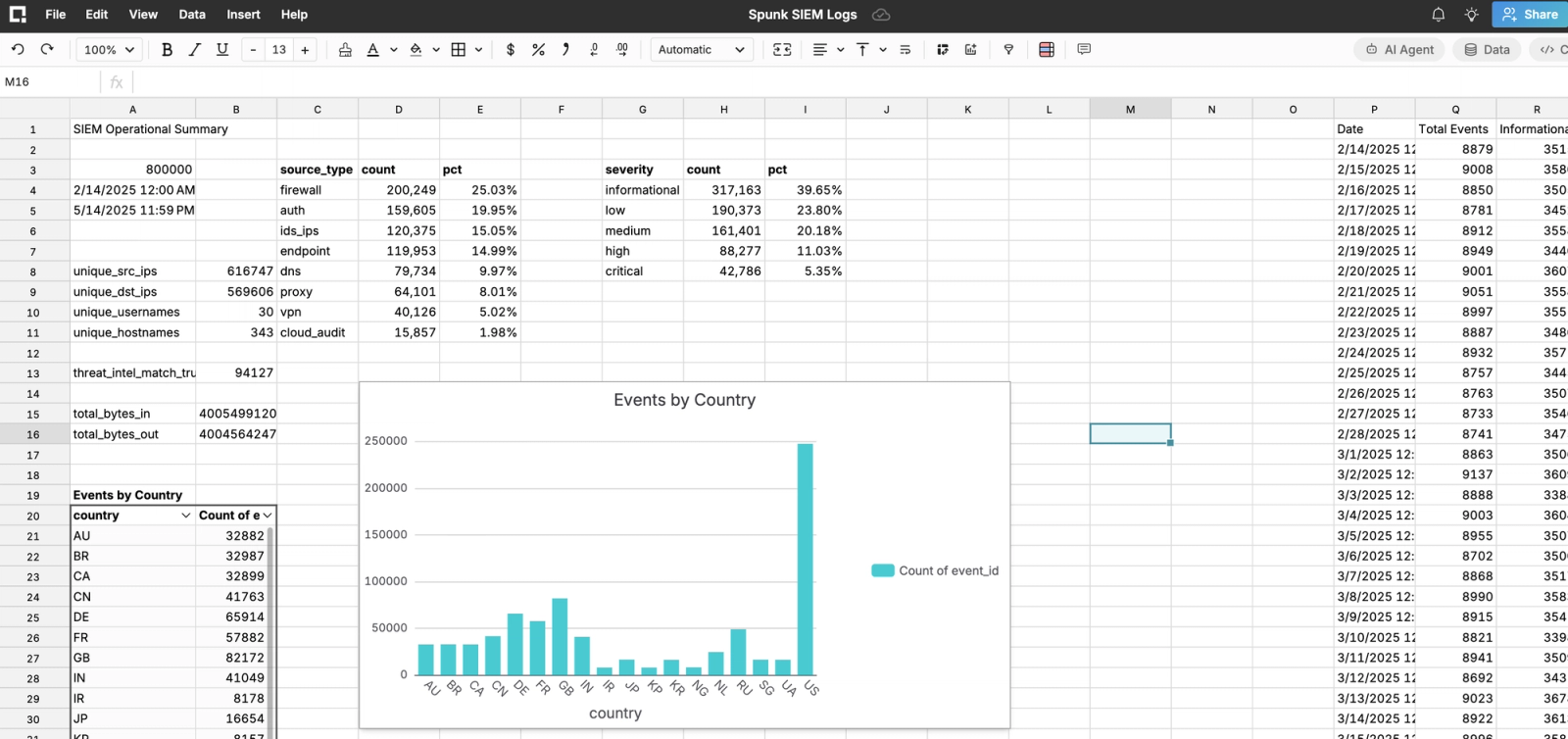Toggle bold formatting
Screen dimensions: 1568x739
167,49
